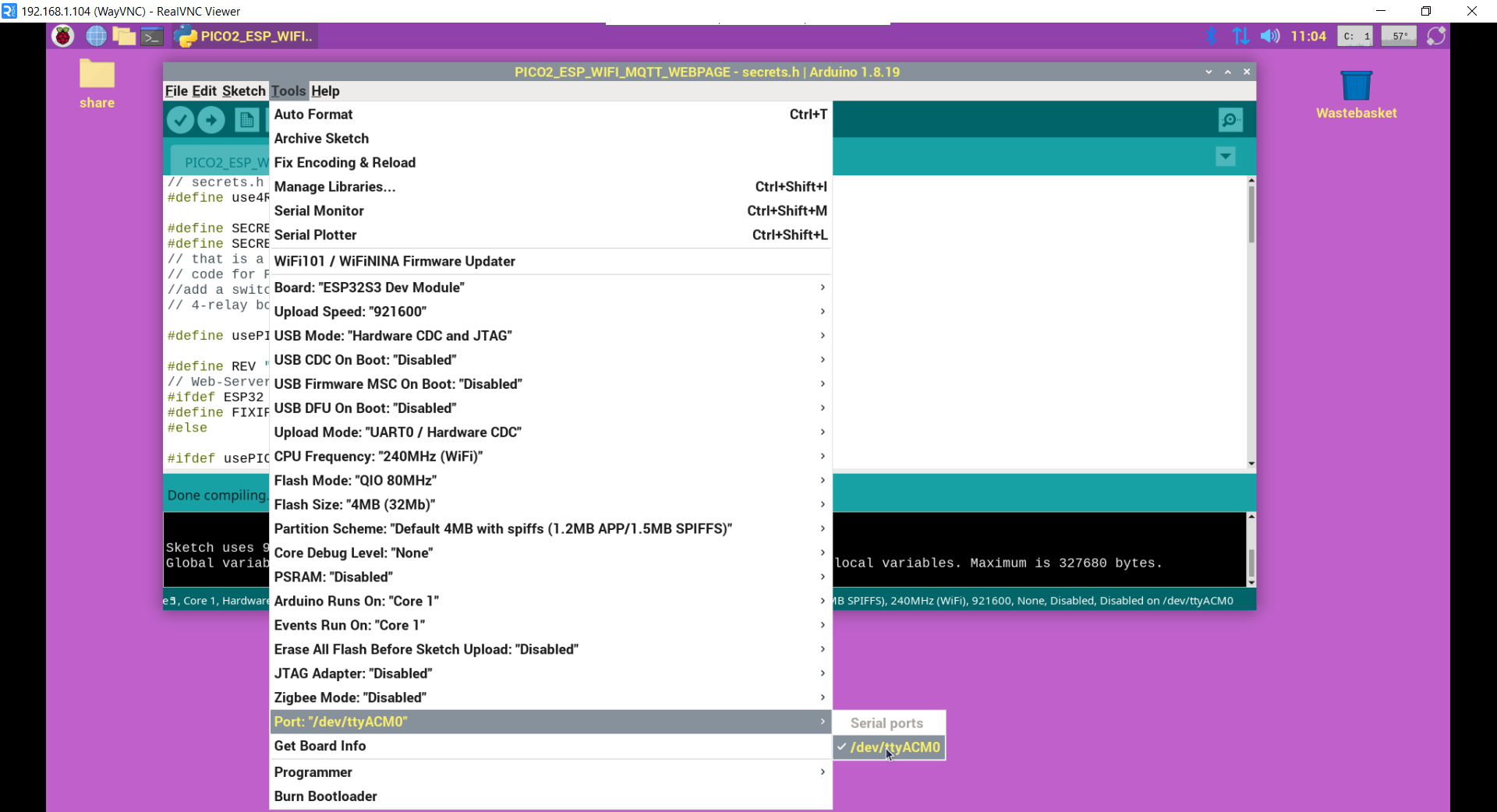Close the Tools menu header
The image size is (1497, 812).
[x=288, y=91]
